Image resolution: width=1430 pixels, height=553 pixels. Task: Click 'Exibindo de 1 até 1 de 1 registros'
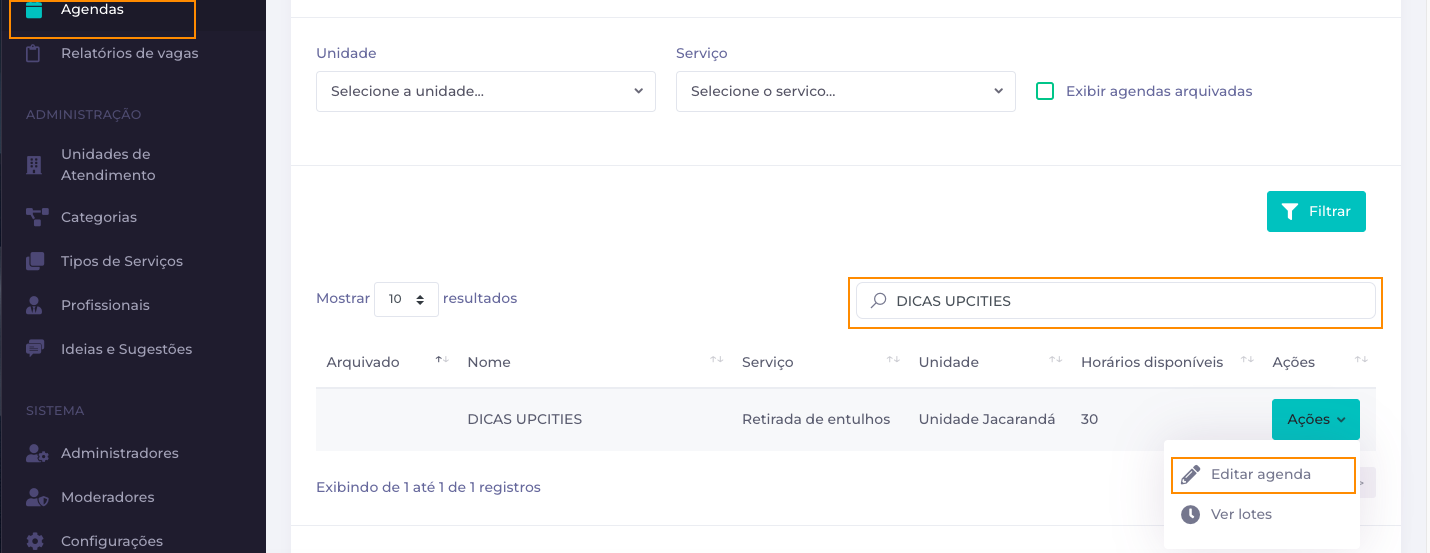click(428, 487)
